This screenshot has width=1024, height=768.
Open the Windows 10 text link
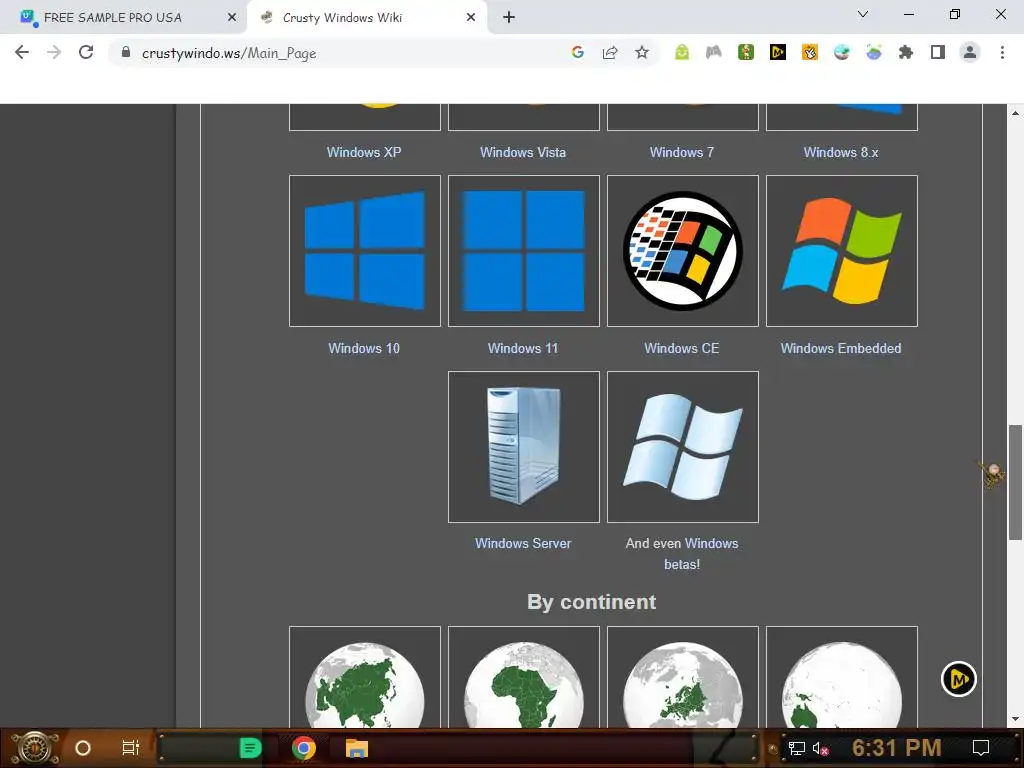coord(364,348)
